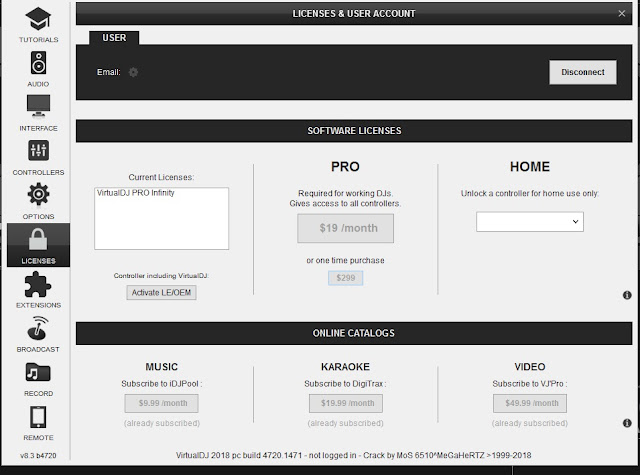Viewport: 640px width, 475px height.
Task: Click the HOME heading text
Action: click(530, 166)
